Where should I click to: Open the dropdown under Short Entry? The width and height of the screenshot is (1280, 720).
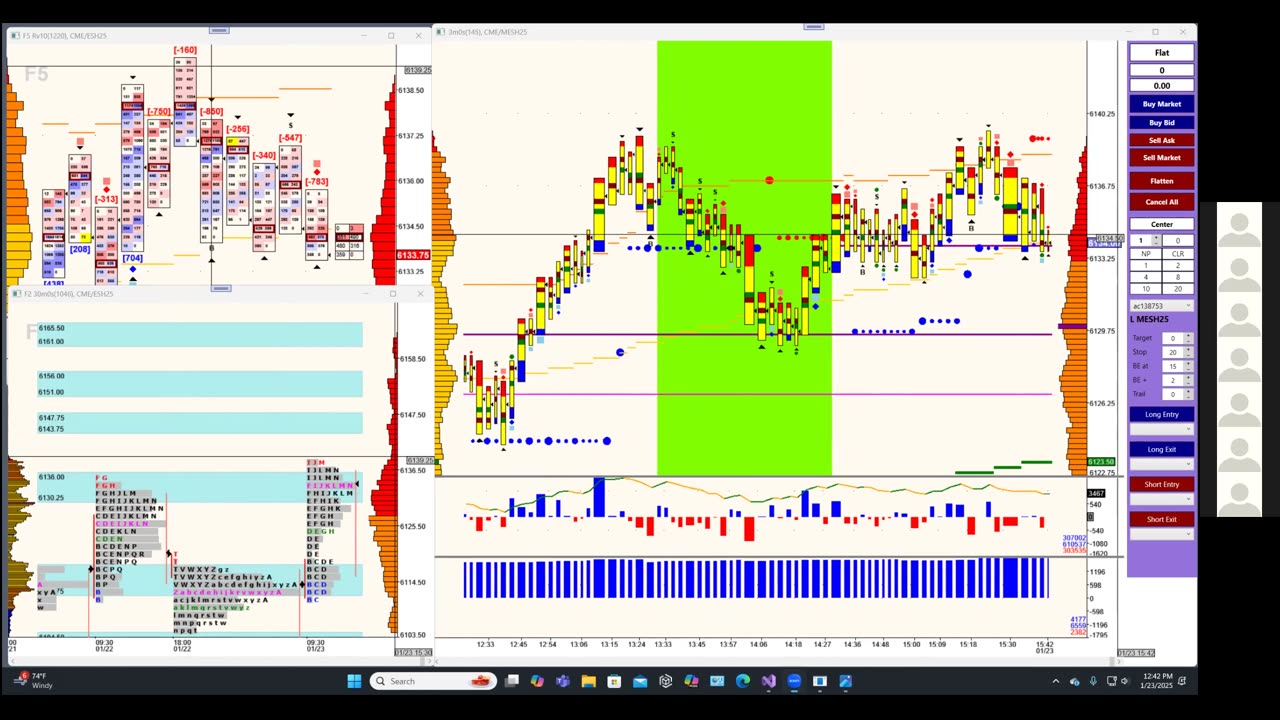point(1161,499)
